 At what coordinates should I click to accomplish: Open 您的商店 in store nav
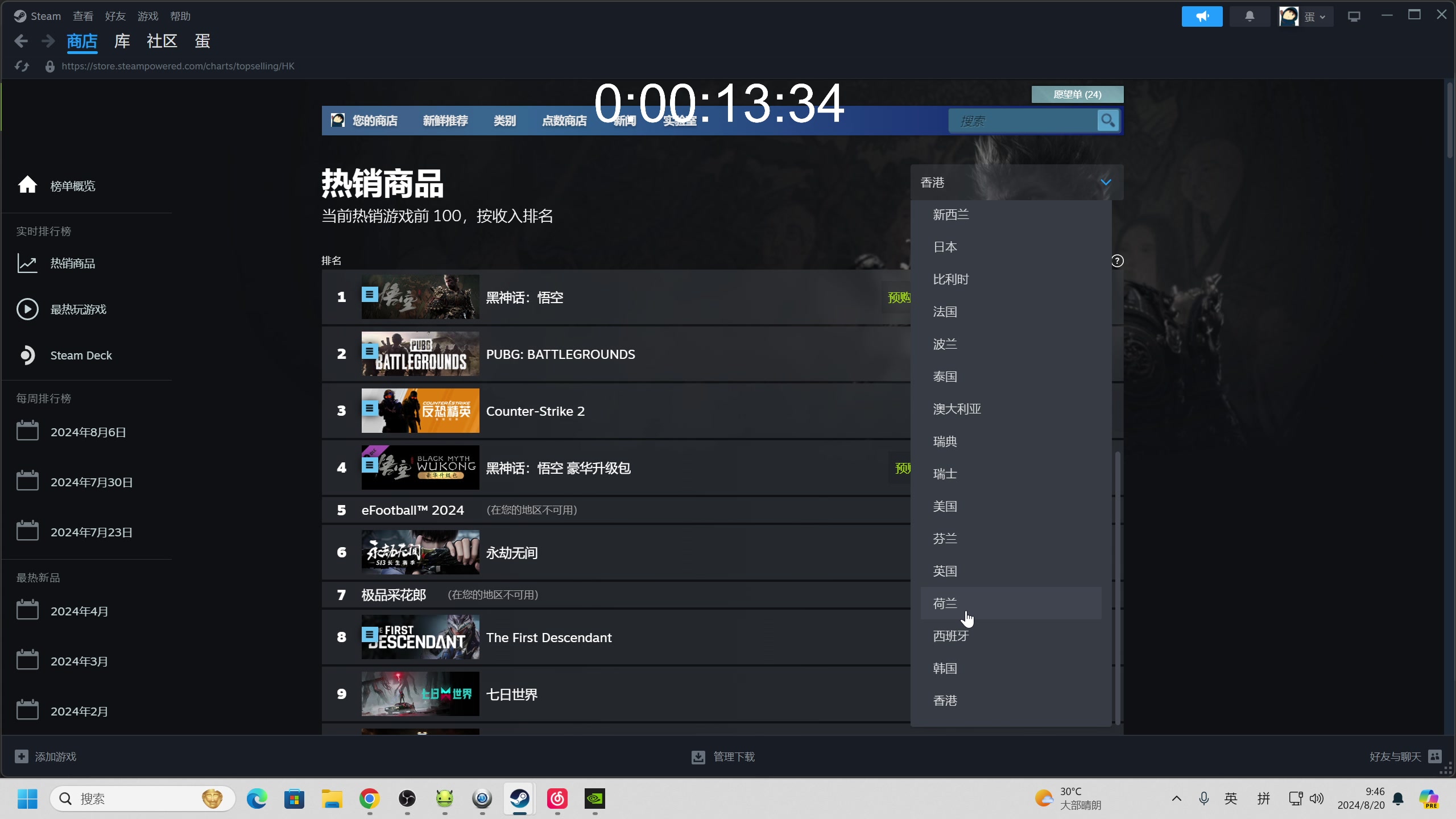tap(375, 121)
